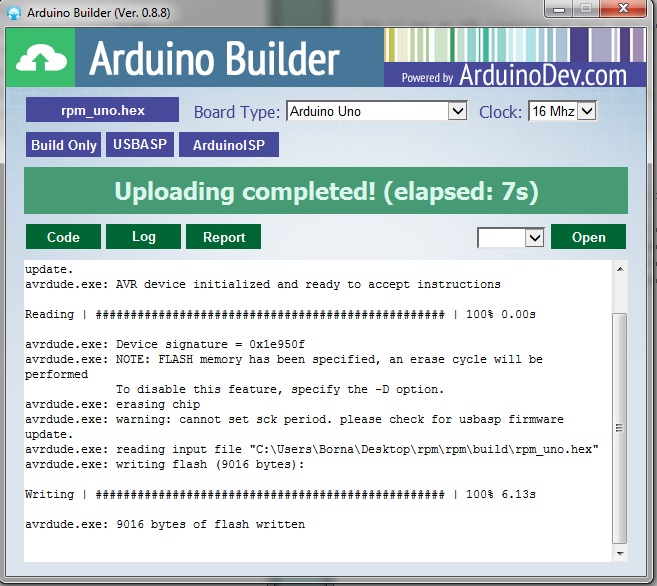Upload using the ArduinoISP button
Viewport: 657px width, 586px height.
229,145
